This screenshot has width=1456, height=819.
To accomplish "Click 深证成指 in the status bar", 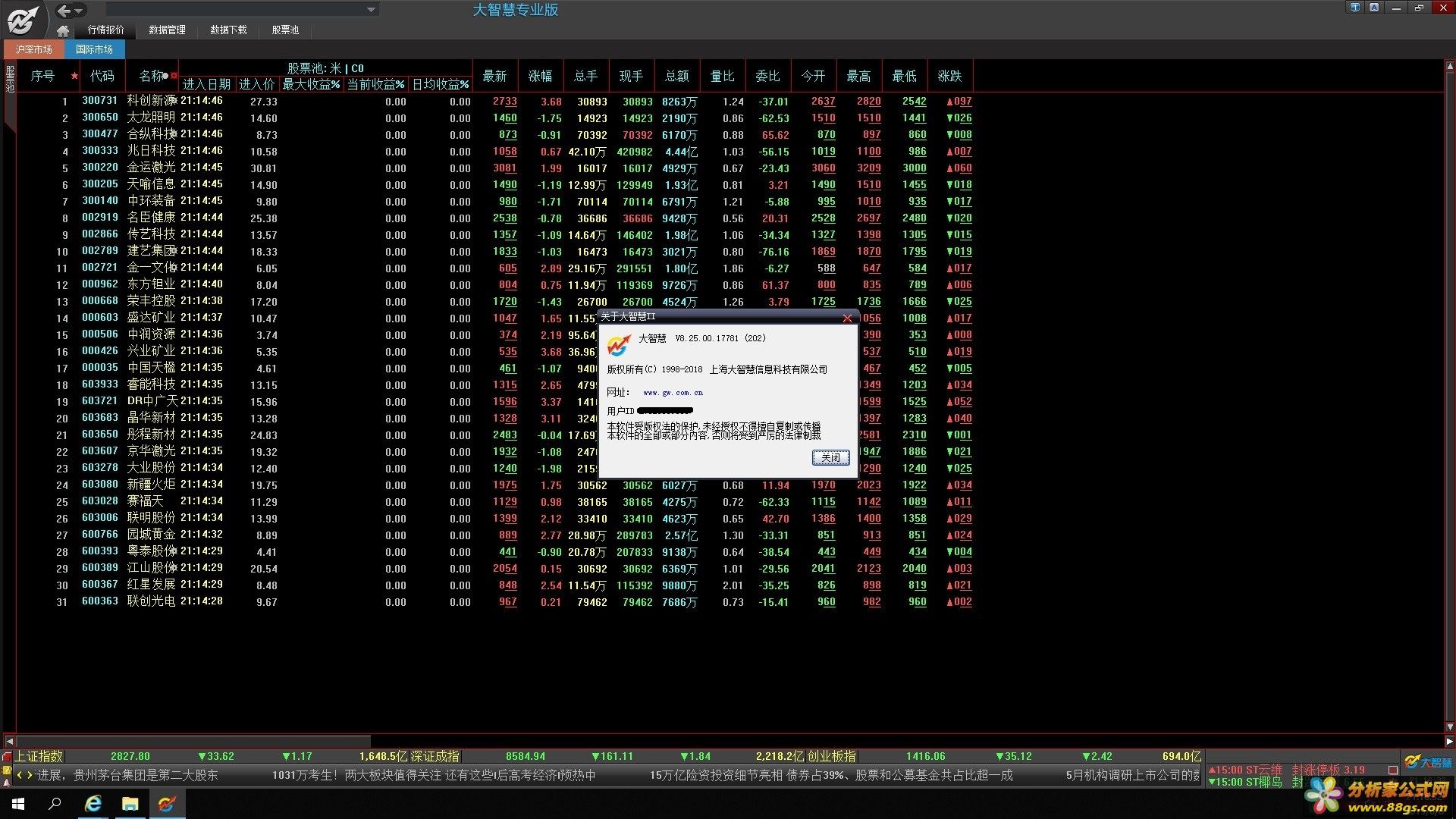I will coord(435,757).
